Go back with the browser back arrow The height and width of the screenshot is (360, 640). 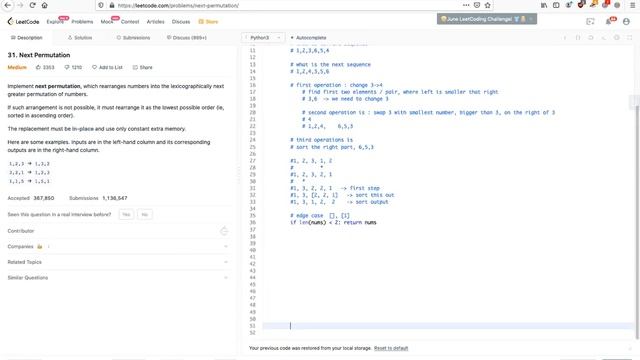tap(7, 5)
